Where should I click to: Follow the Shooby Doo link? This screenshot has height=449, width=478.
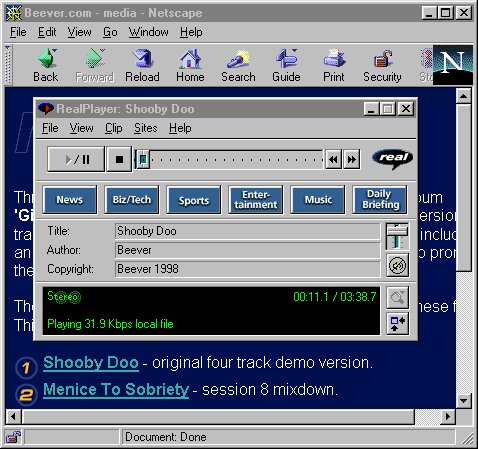[91, 362]
